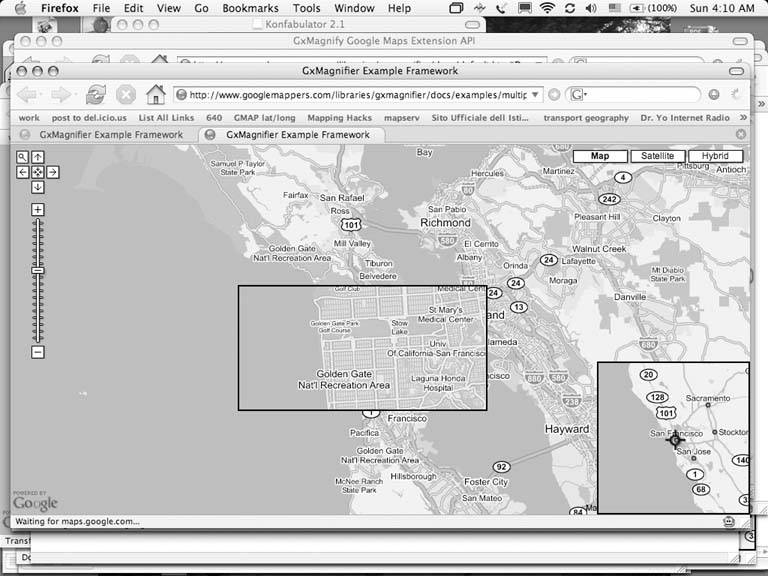Open the Mapping Hacks bookmark
Image resolution: width=768 pixels, height=576 pixels.
pos(339,117)
